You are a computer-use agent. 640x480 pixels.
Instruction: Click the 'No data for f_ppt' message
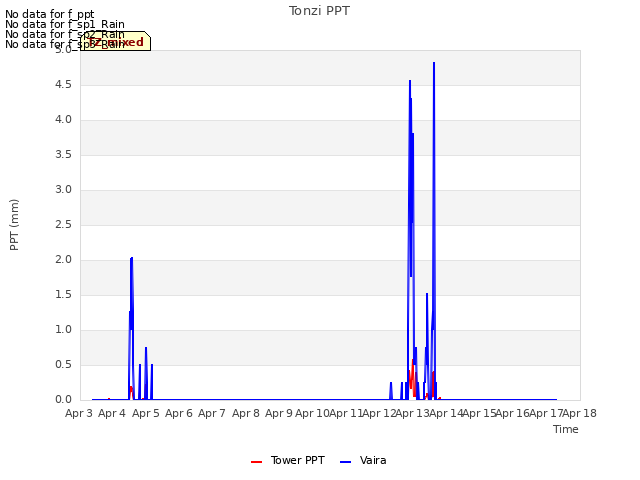(x=49, y=14)
